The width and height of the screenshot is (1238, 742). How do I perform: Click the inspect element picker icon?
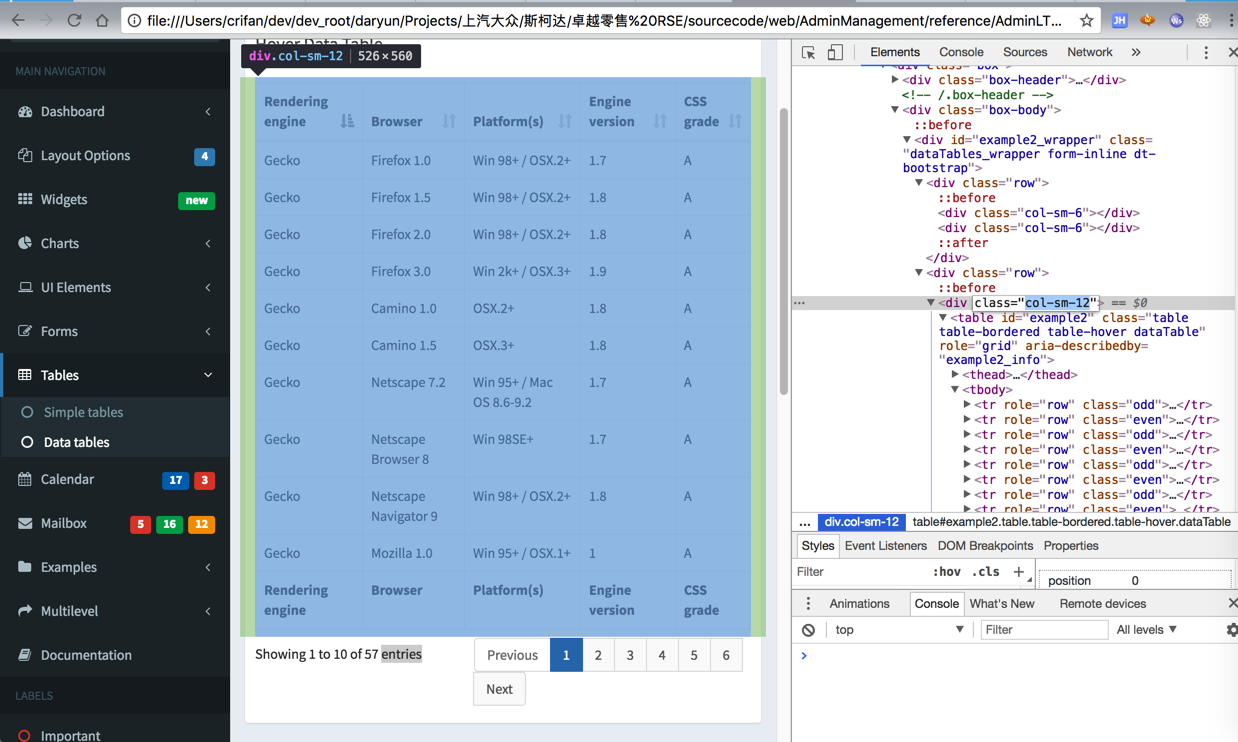point(809,53)
